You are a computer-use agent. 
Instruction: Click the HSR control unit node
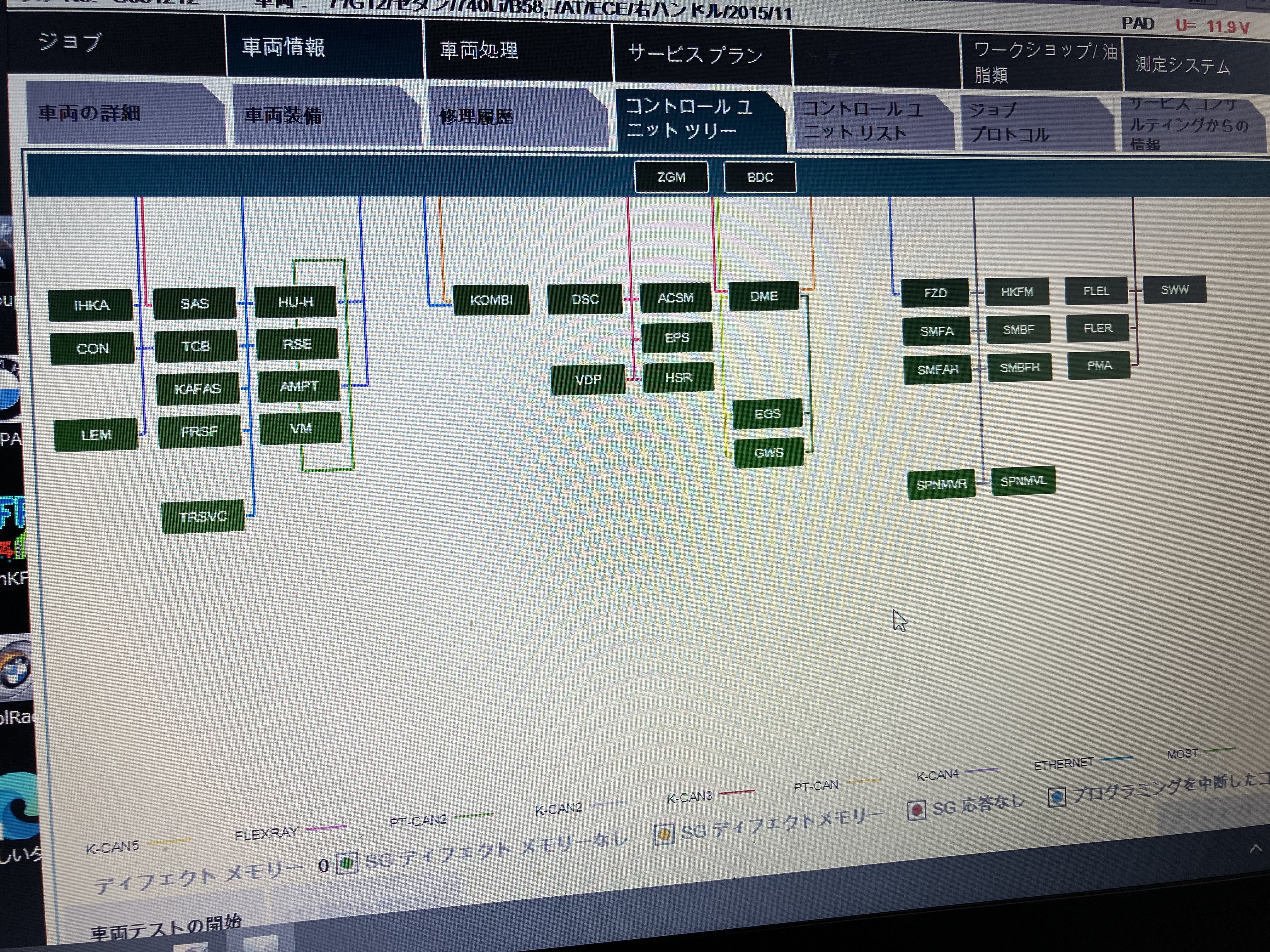679,377
